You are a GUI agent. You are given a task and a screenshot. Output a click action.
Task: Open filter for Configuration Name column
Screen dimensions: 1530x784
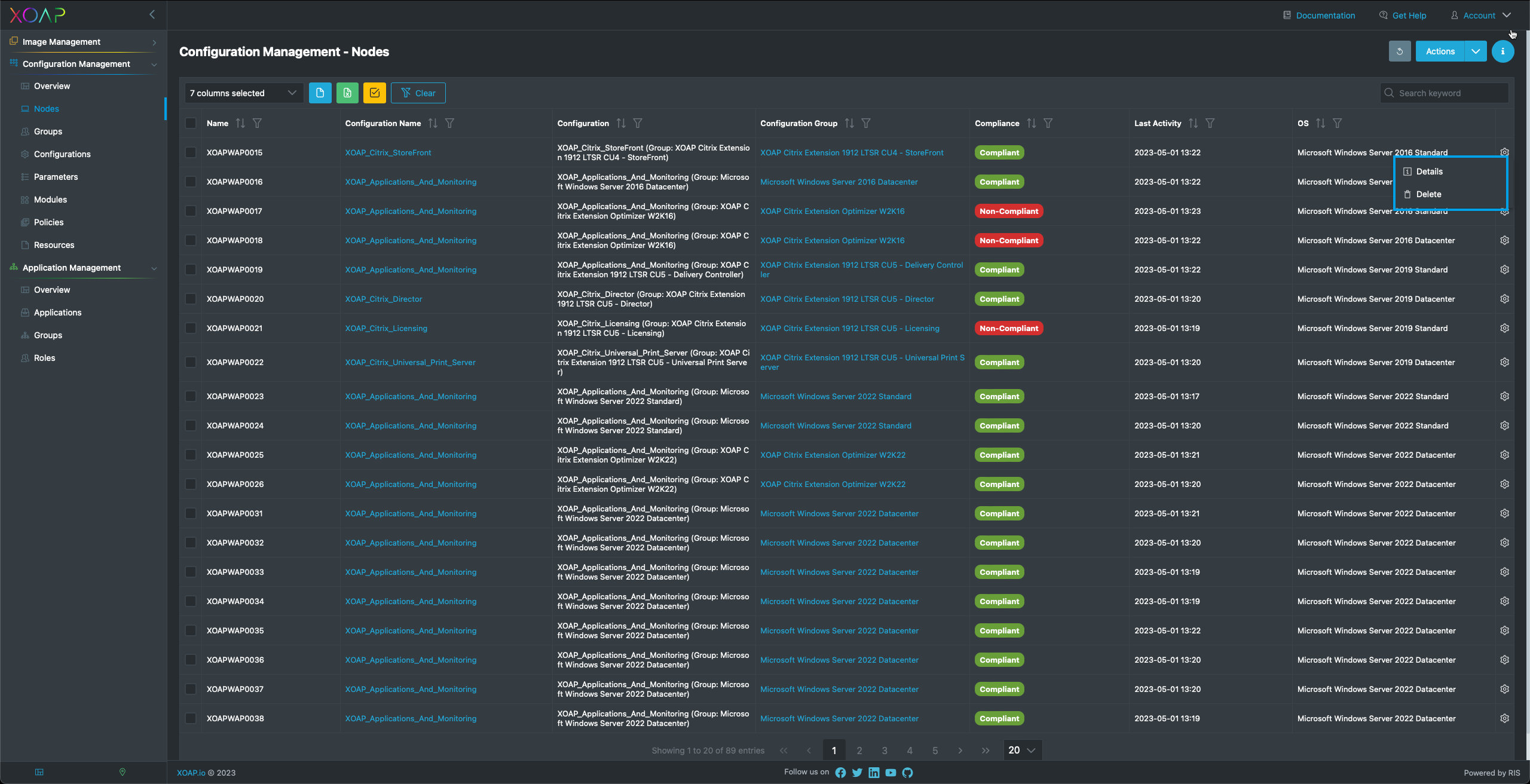click(449, 123)
